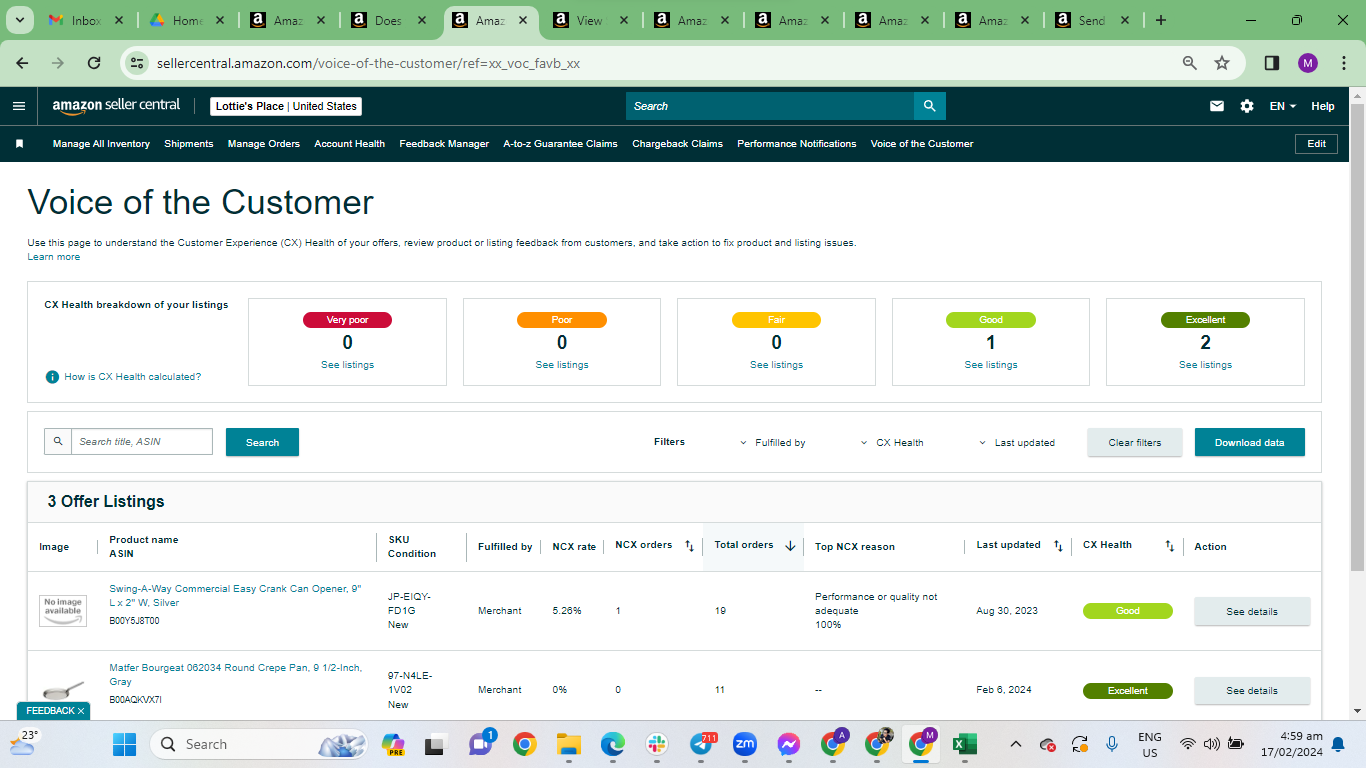Open A-to-z Guarantee Claims
Image resolution: width=1366 pixels, height=768 pixels.
560,144
